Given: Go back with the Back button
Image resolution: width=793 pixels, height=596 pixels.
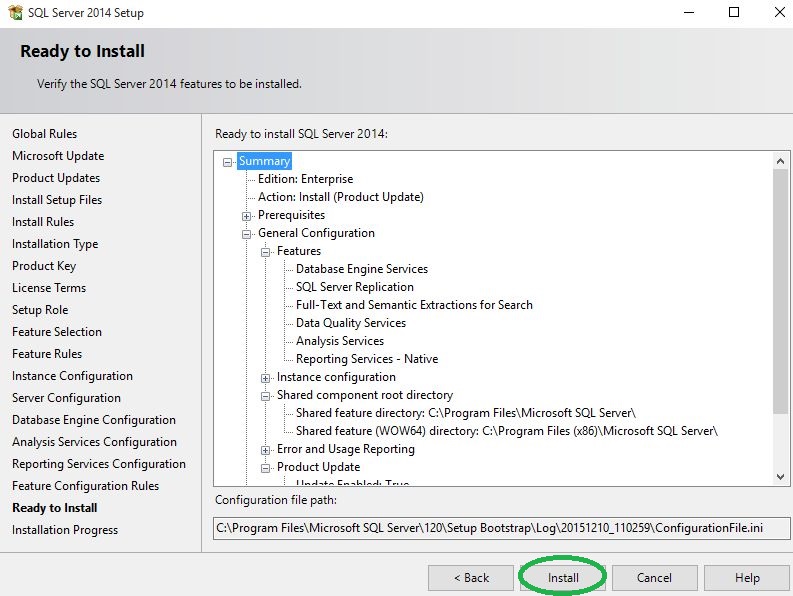Looking at the screenshot, I should (471, 578).
